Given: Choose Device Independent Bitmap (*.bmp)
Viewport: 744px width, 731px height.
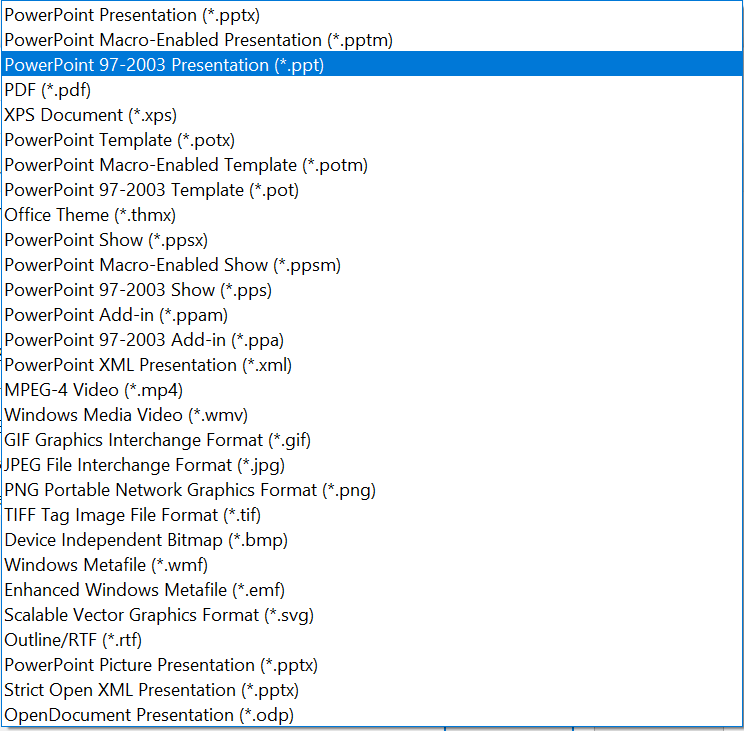Looking at the screenshot, I should click(372, 539).
